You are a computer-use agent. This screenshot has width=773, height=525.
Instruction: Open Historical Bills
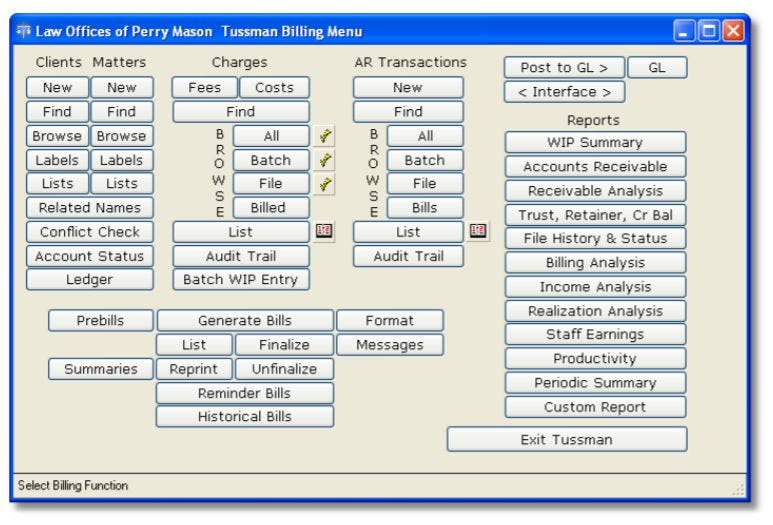(x=245, y=416)
